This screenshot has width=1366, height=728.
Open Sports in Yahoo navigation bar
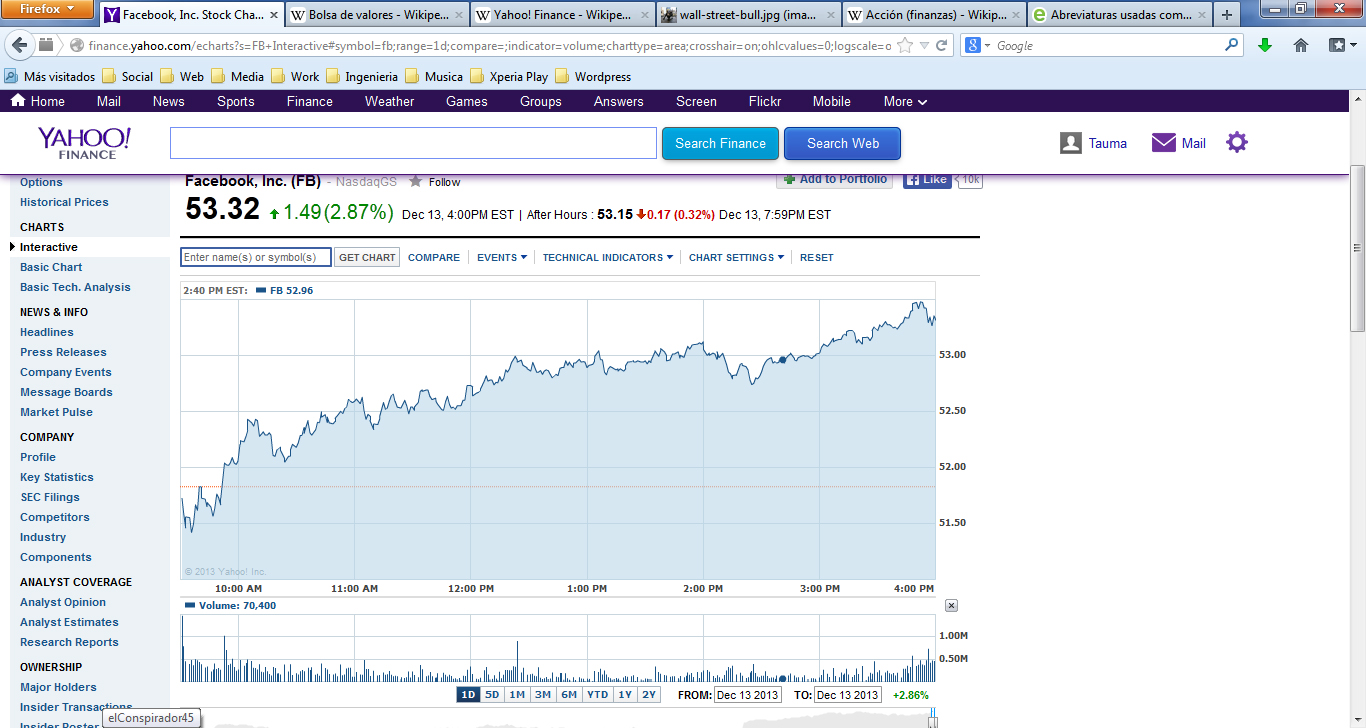coord(236,101)
